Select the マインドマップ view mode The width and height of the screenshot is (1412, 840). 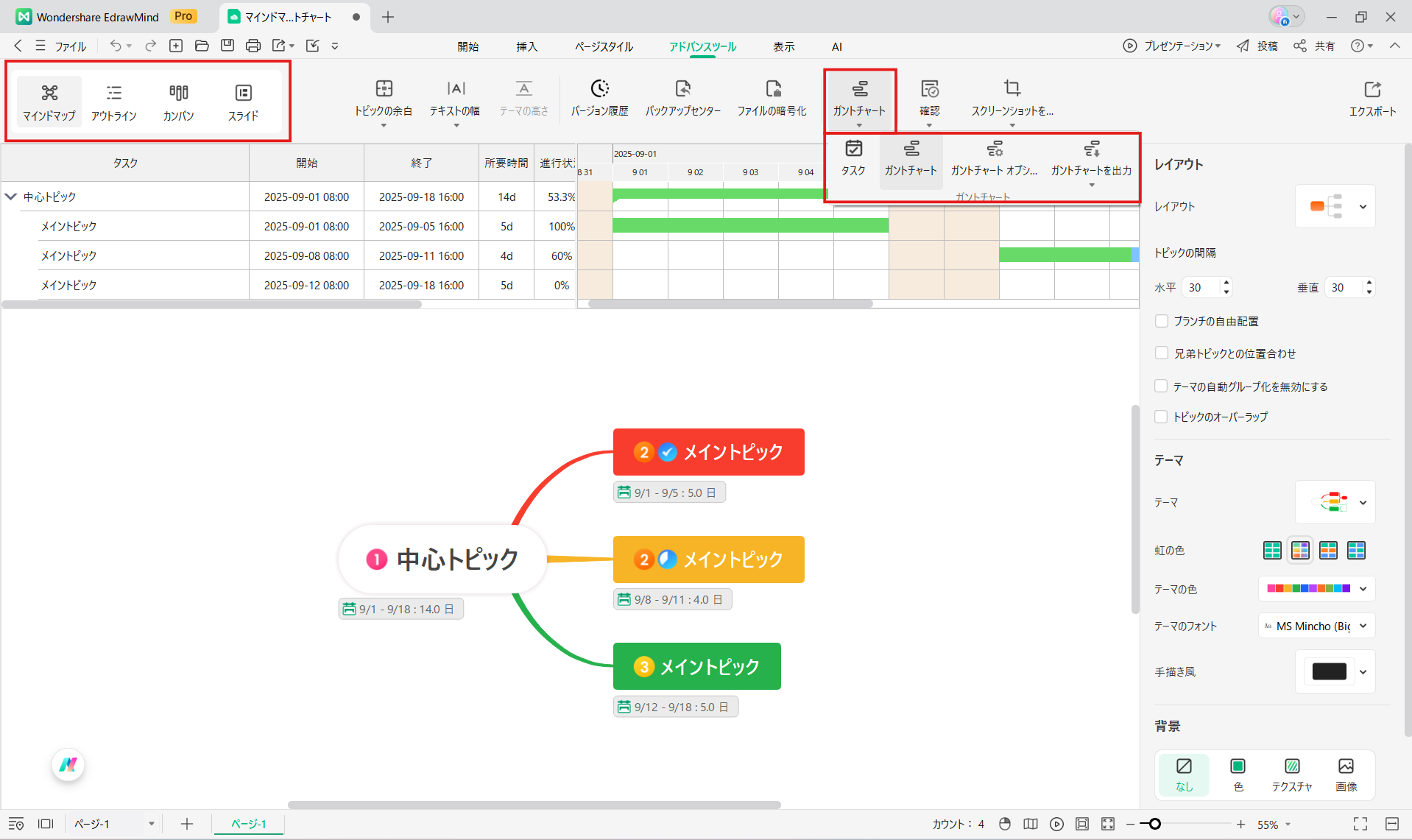click(x=49, y=101)
